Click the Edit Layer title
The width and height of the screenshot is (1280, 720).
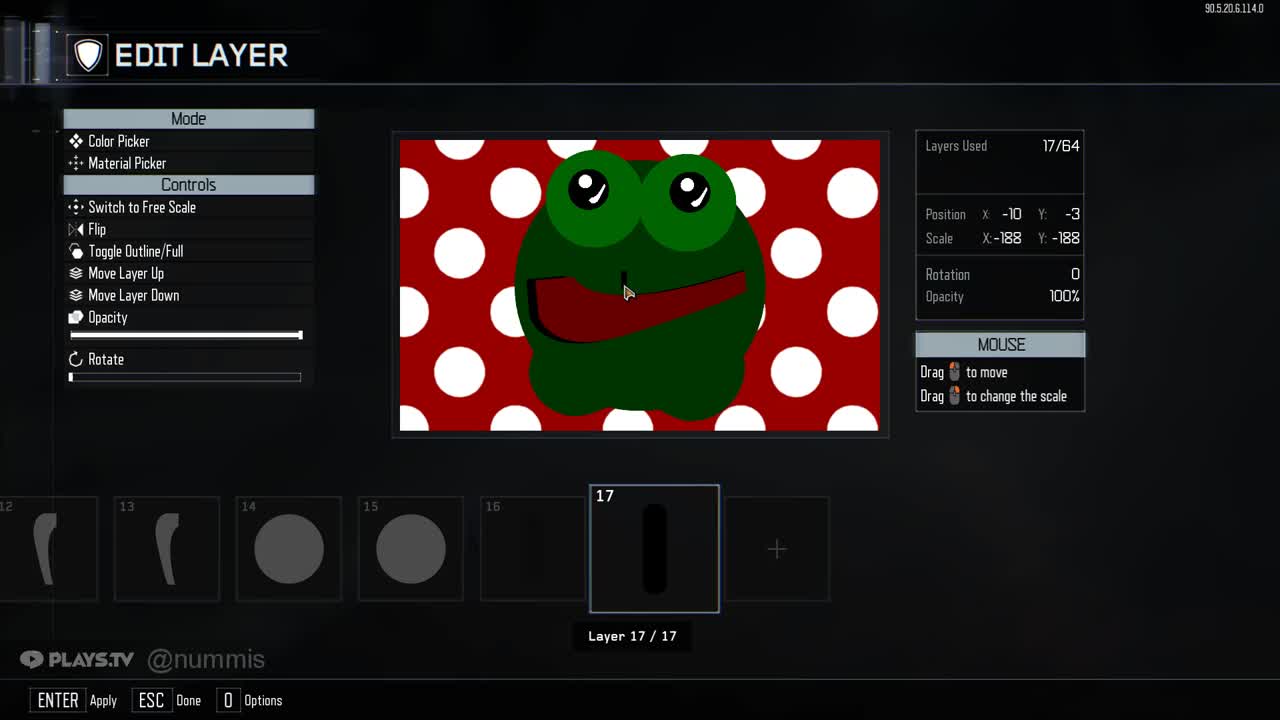(201, 55)
